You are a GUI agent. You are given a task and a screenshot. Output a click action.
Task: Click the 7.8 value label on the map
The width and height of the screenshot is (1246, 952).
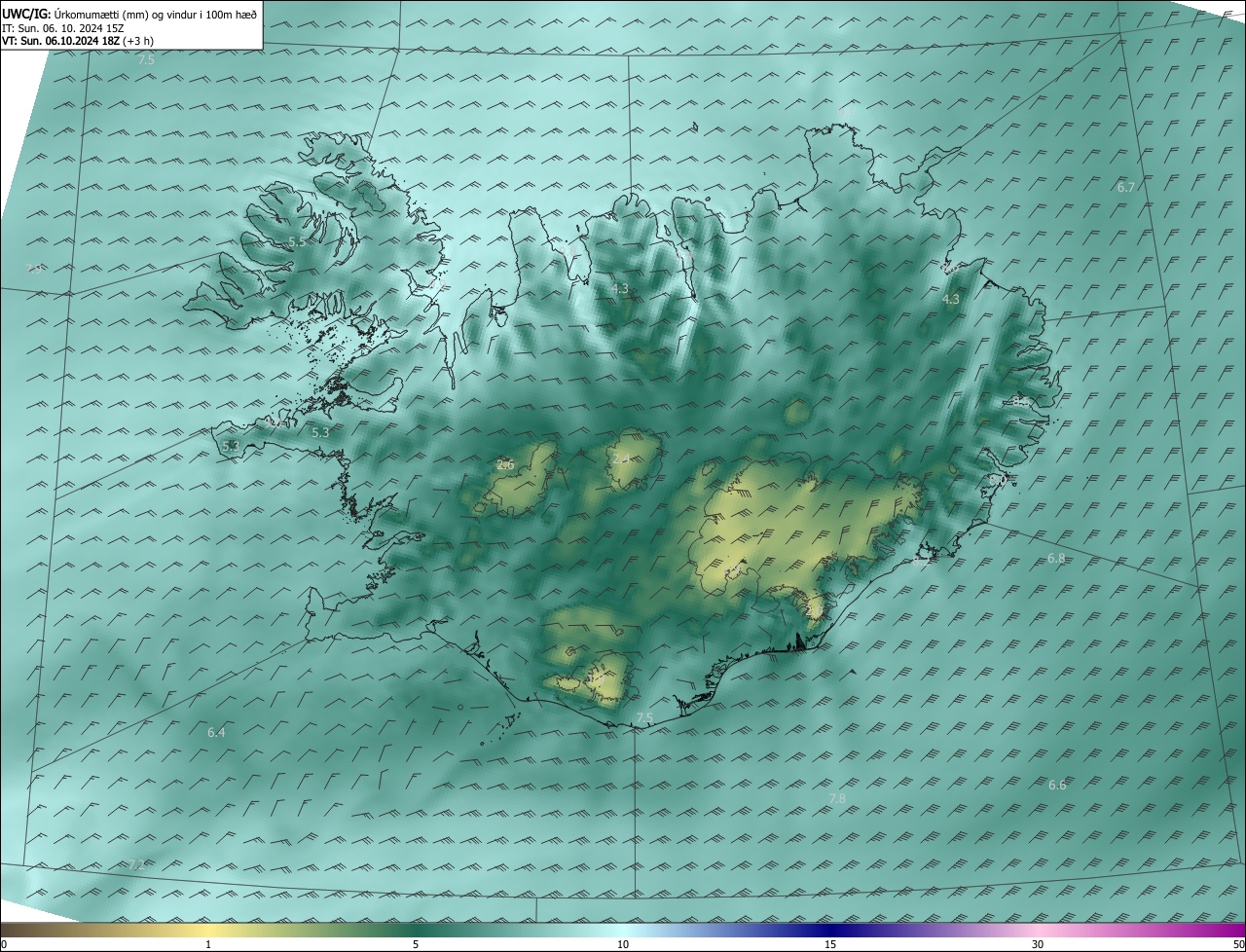click(837, 798)
